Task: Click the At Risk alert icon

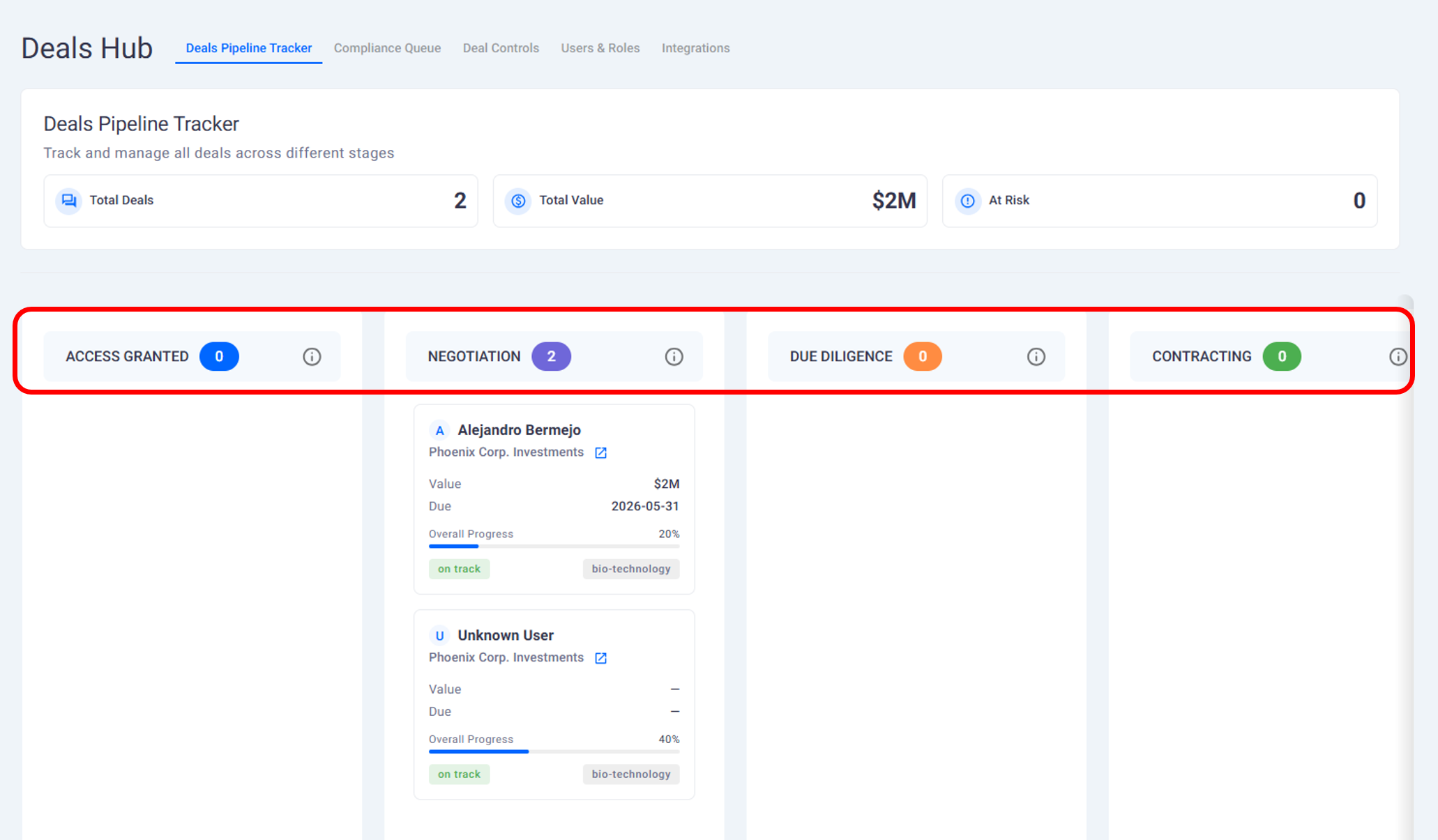Action: (967, 201)
